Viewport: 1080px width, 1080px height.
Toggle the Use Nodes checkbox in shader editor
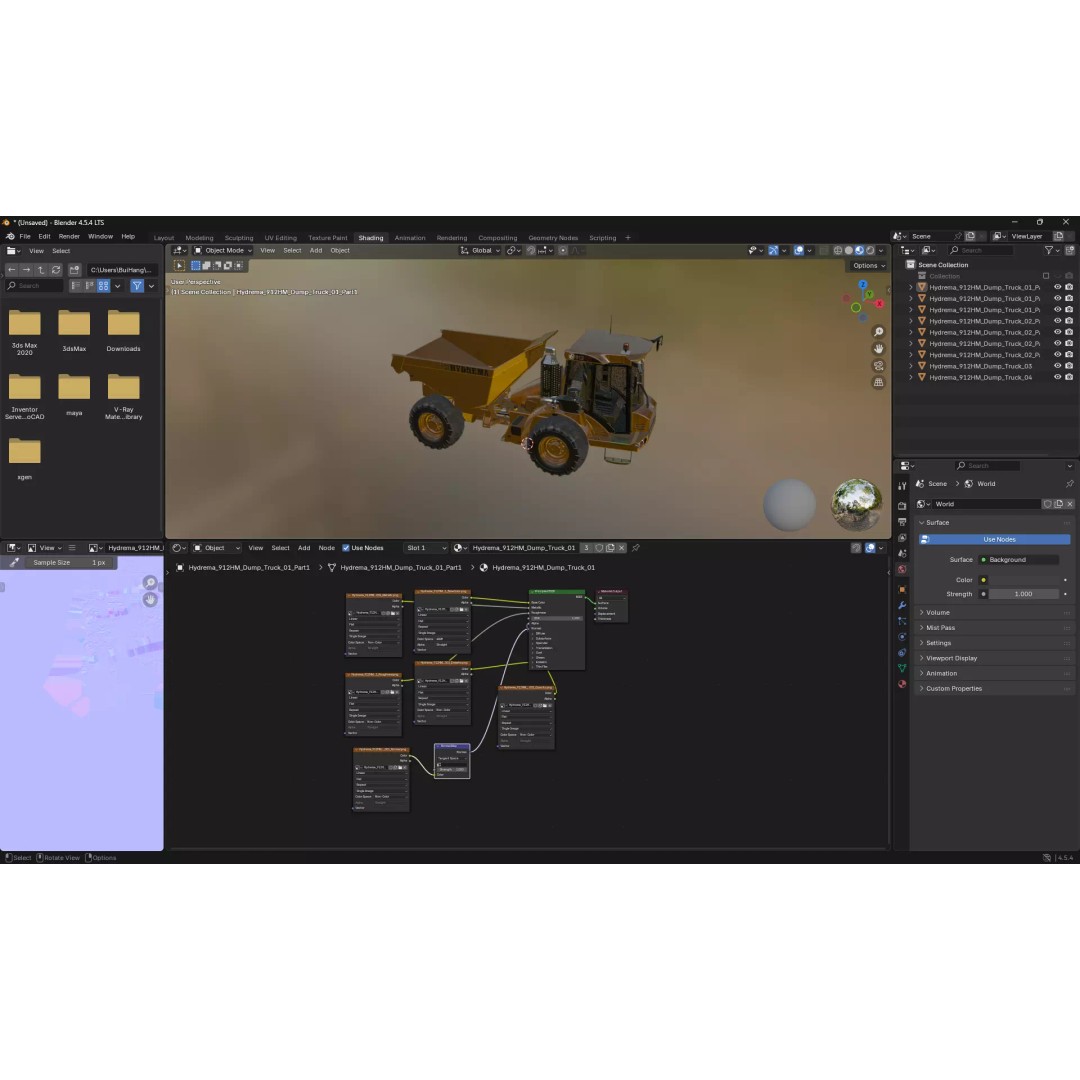[346, 548]
